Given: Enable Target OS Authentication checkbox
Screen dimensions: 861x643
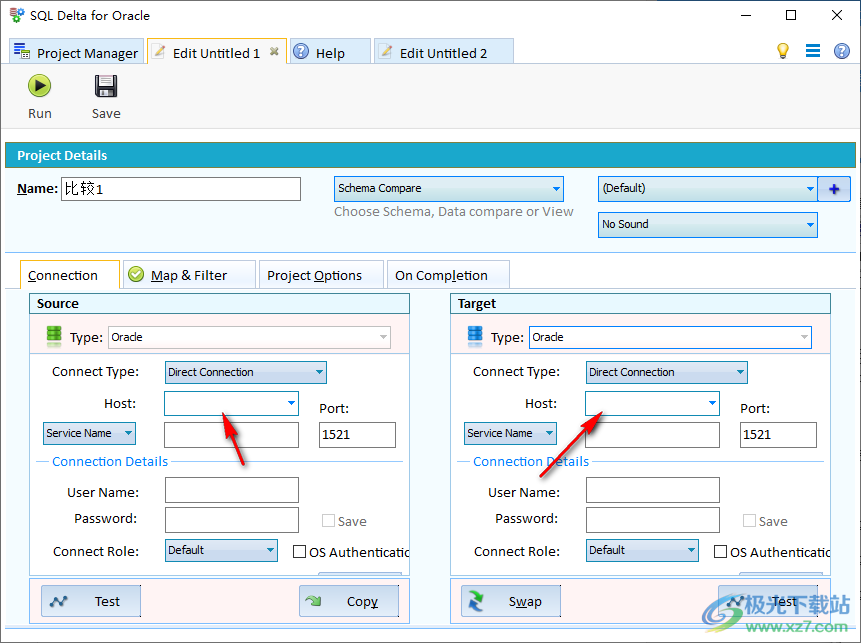Looking at the screenshot, I should (720, 551).
